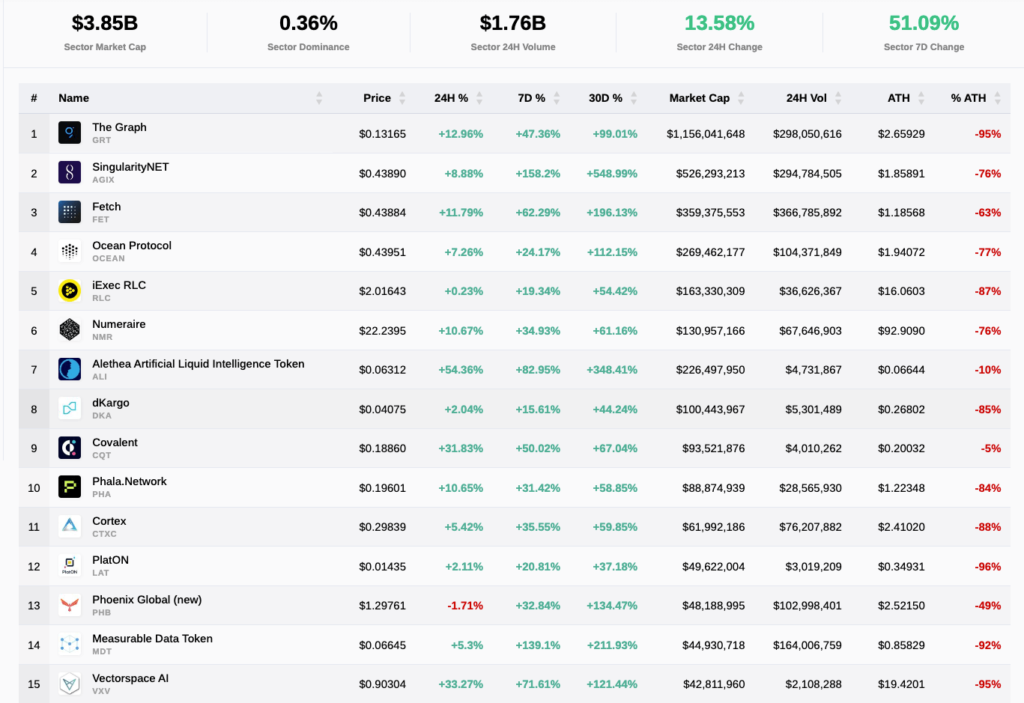Click the Covalent CQT icon
The width and height of the screenshot is (1024, 703).
tap(69, 448)
